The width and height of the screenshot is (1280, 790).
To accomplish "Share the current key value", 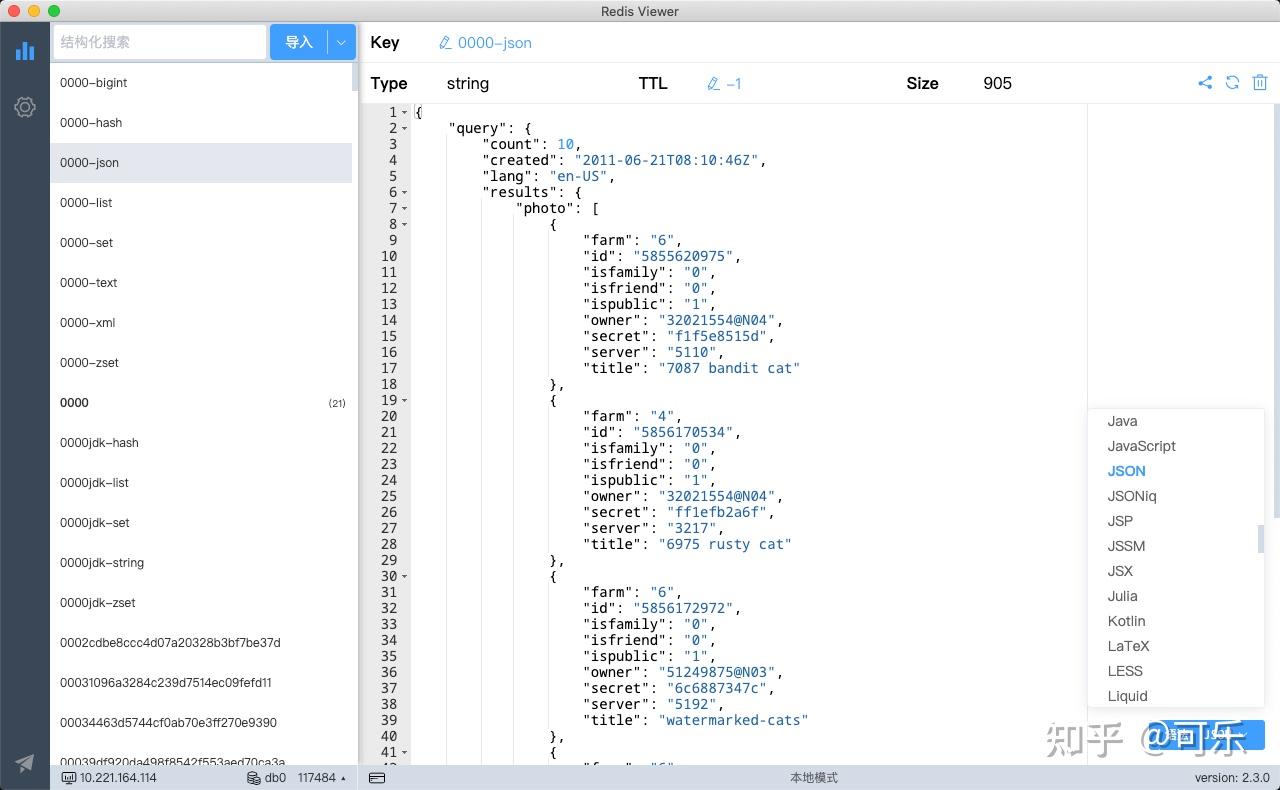I will point(1205,83).
